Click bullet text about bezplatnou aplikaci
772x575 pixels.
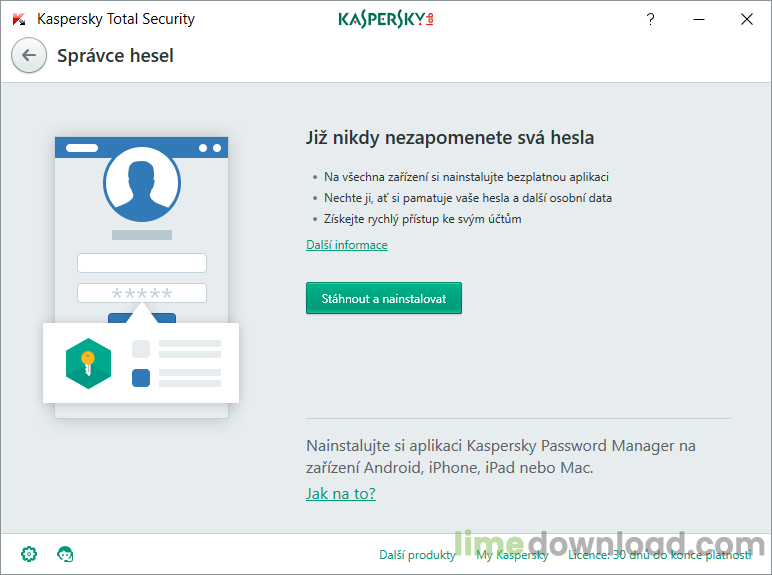[x=466, y=177]
